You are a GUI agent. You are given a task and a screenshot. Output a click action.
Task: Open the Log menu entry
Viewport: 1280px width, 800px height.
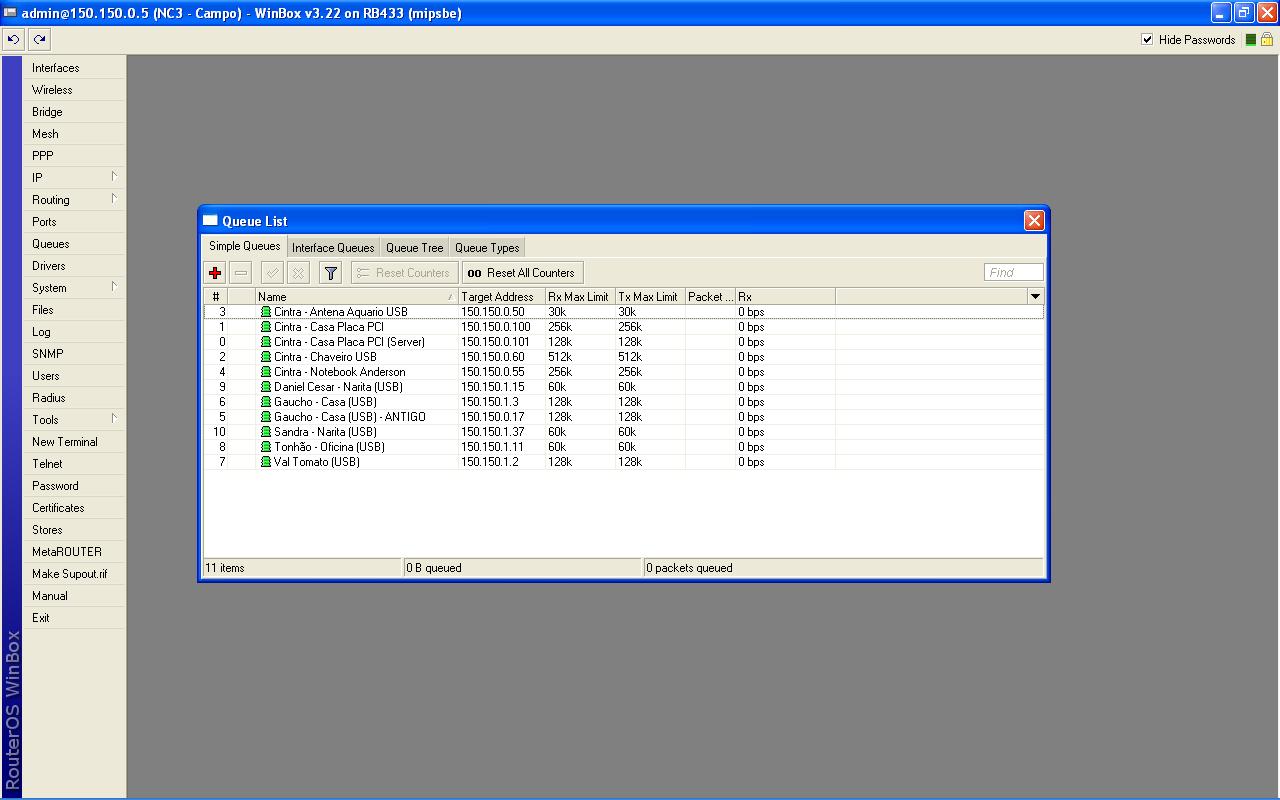[75, 332]
